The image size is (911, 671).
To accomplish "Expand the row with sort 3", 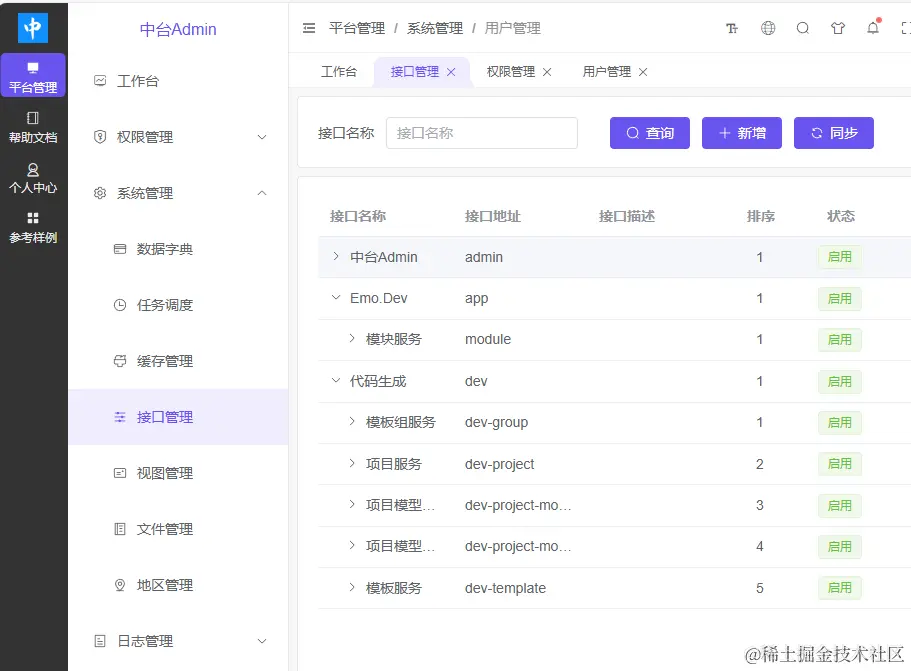I will (352, 504).
